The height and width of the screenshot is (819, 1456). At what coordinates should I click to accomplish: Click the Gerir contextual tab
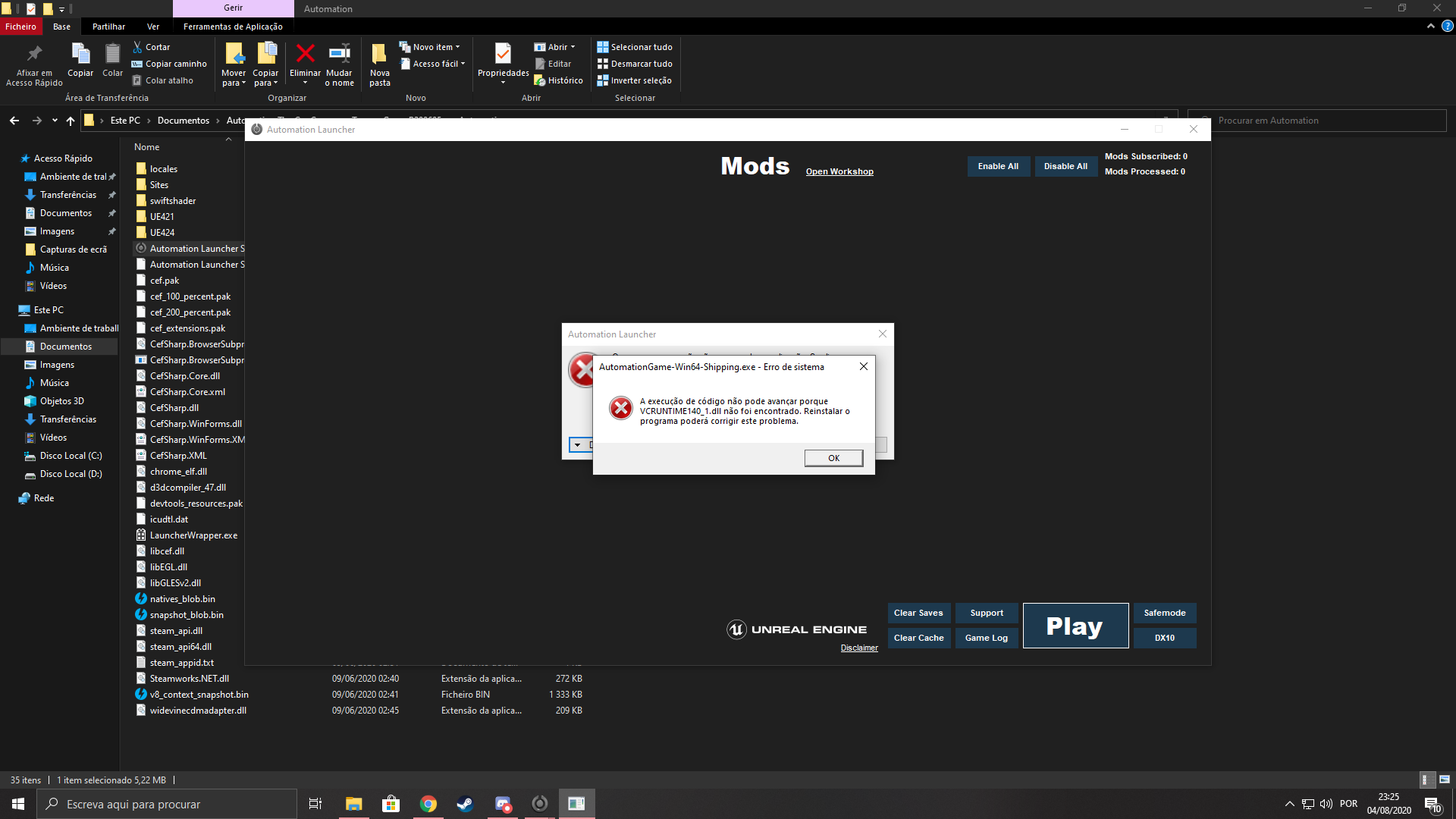click(x=234, y=8)
